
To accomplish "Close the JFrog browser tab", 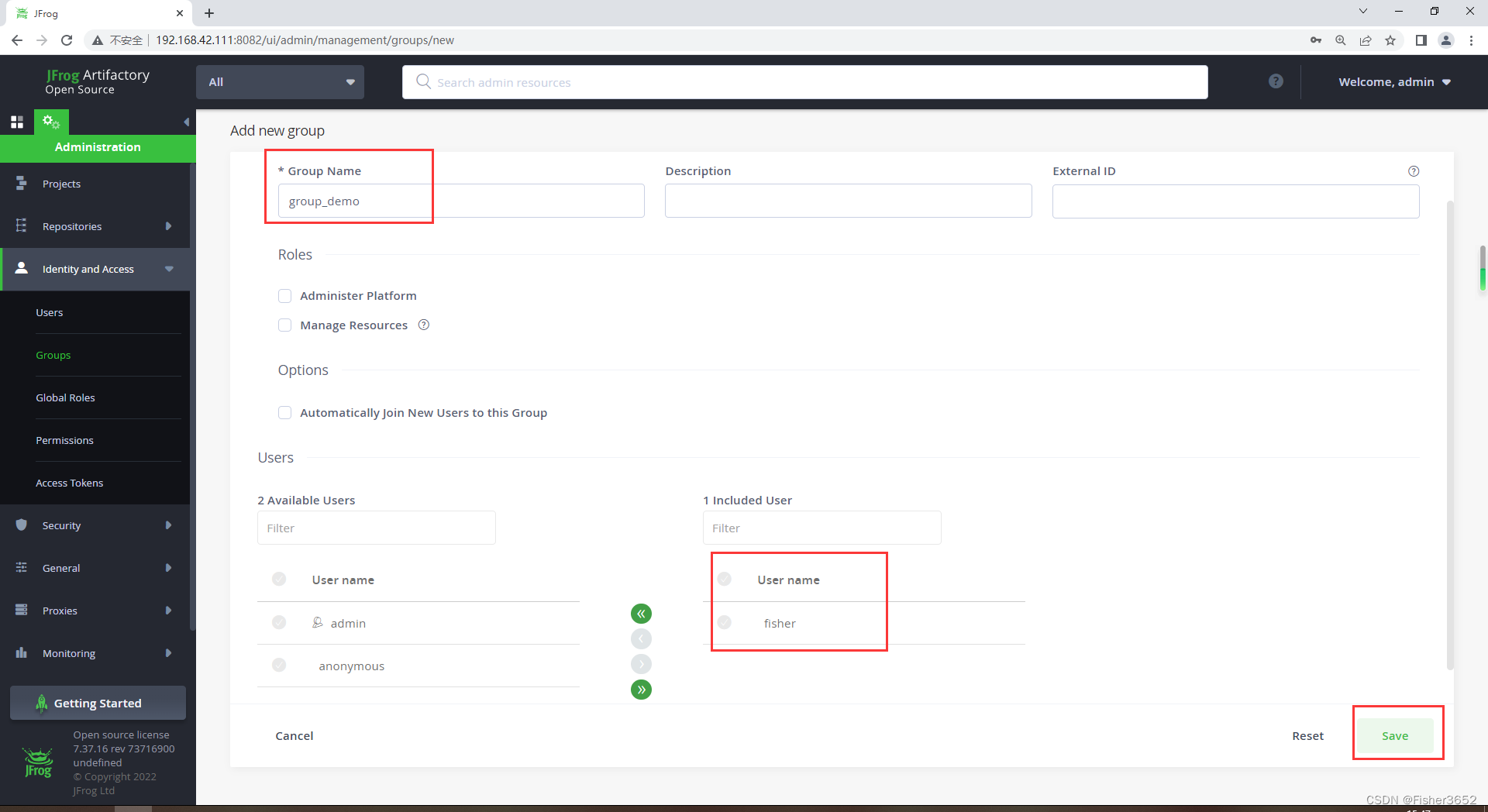I will 180,13.
